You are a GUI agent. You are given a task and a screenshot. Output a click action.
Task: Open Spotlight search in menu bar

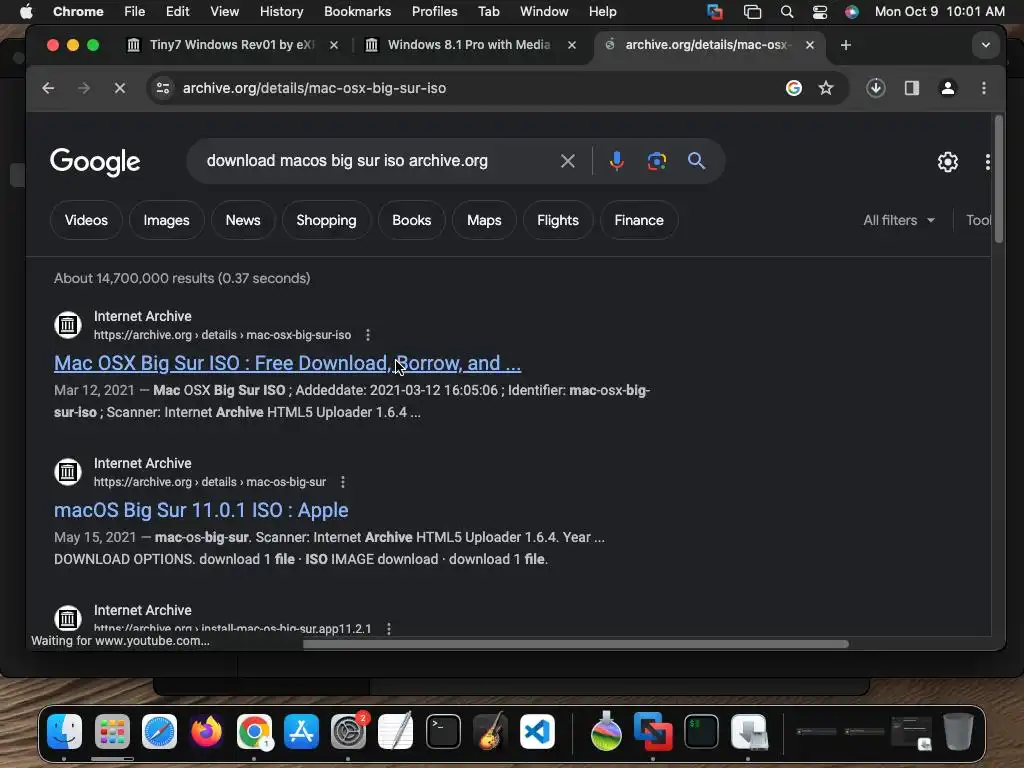pos(787,12)
